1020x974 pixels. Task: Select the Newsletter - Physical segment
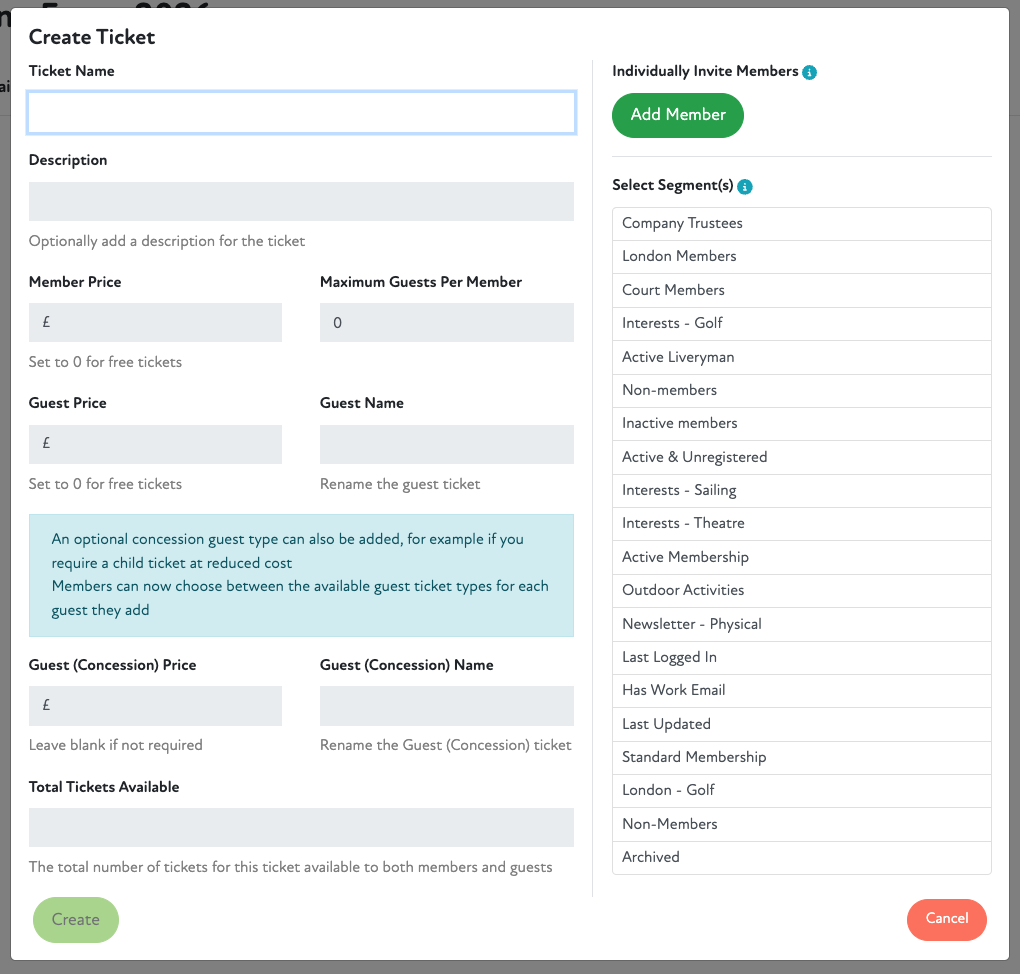coord(801,624)
